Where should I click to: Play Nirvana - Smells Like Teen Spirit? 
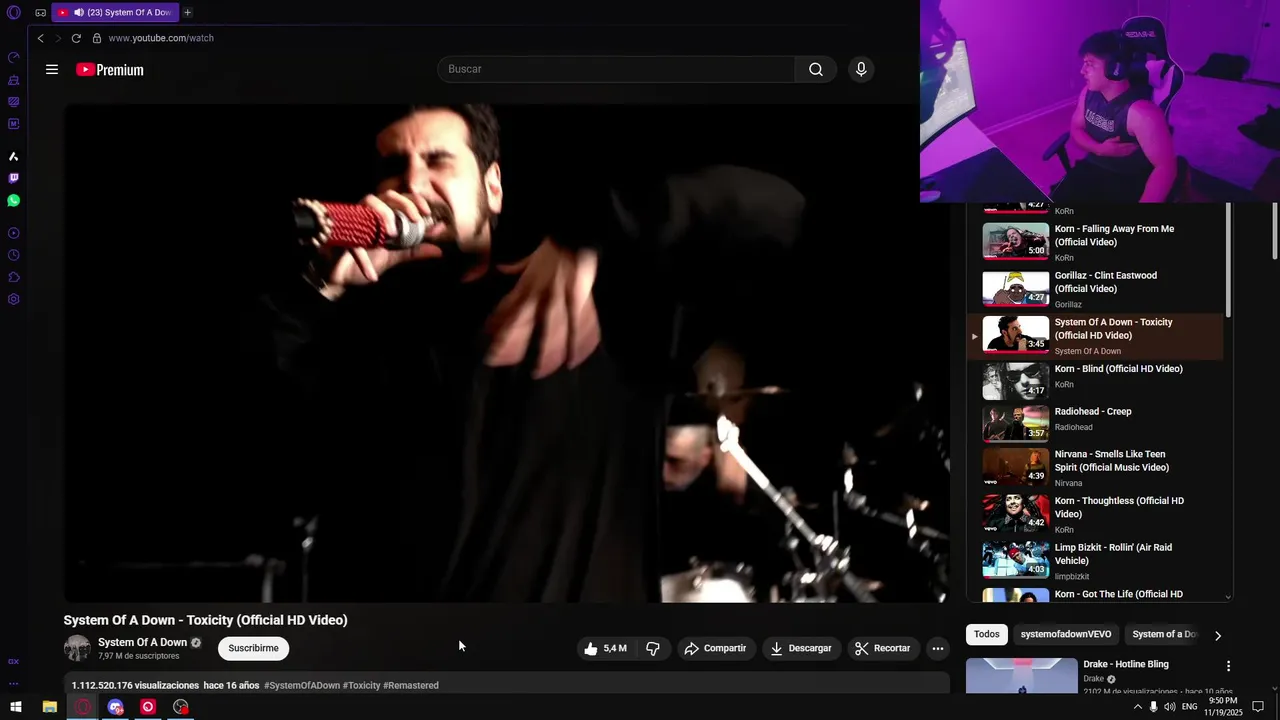tap(1095, 467)
